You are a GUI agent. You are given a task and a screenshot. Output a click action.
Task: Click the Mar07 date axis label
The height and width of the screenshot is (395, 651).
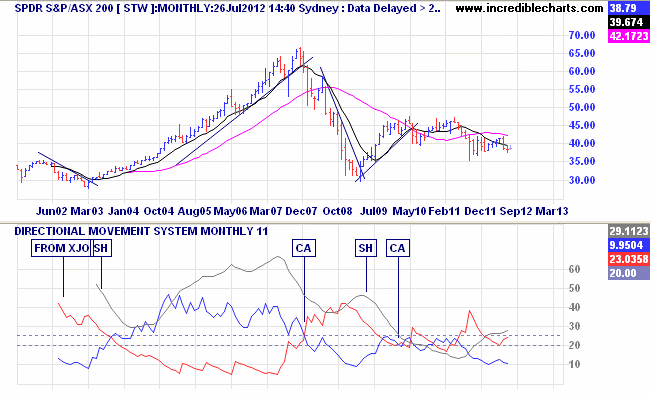coord(266,211)
